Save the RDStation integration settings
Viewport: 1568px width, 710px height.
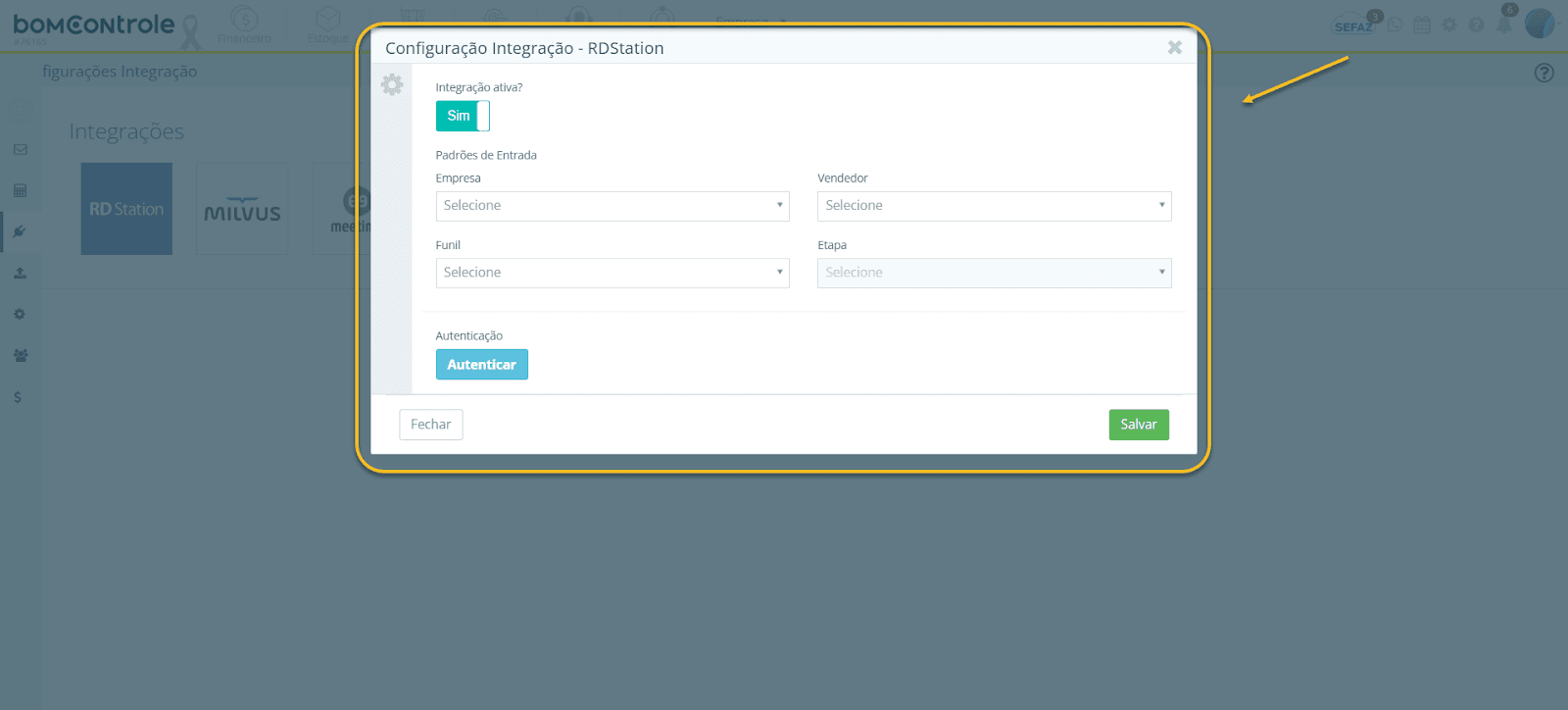(1139, 425)
